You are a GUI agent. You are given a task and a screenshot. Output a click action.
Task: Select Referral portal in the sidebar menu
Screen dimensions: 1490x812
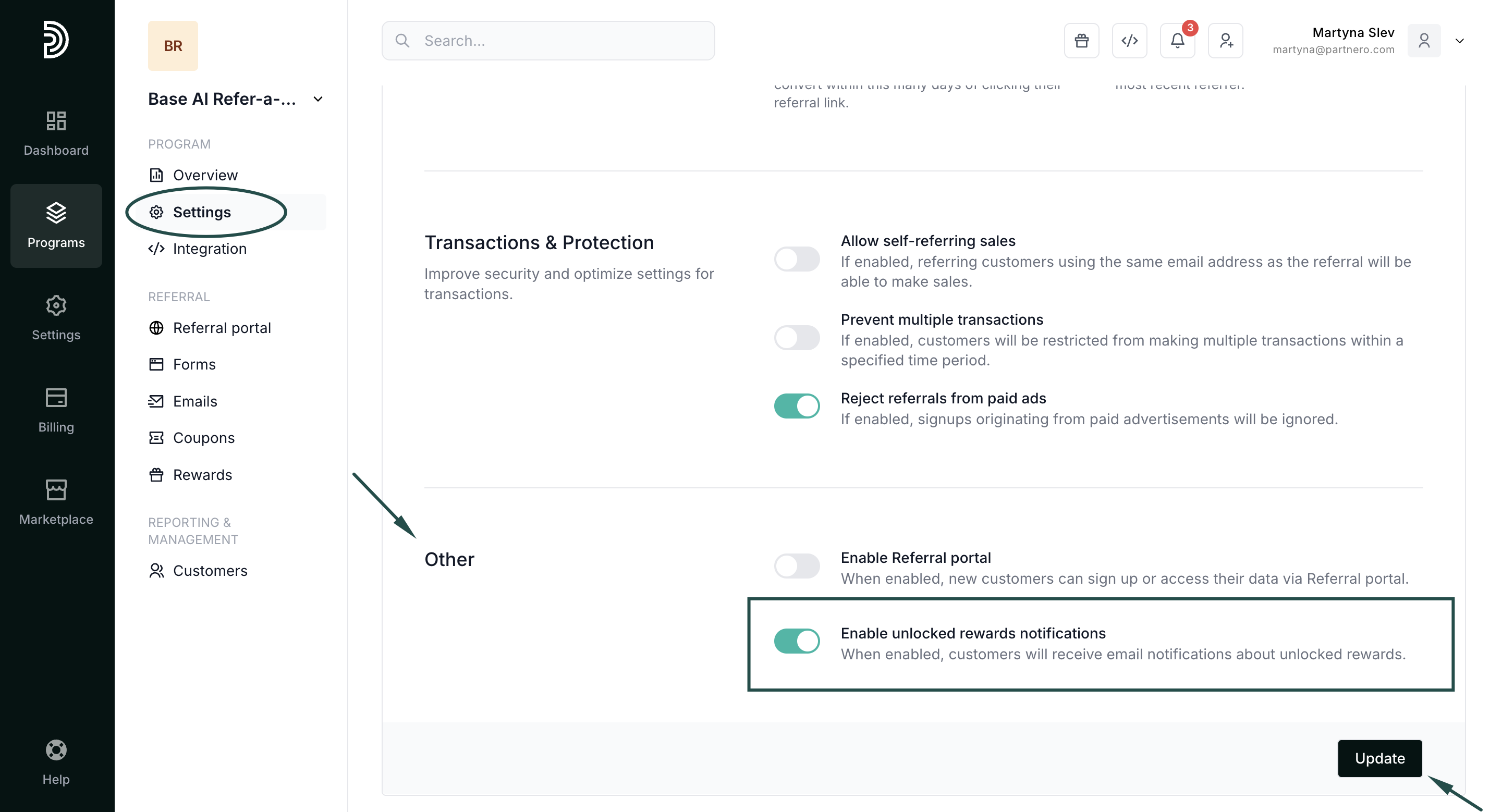coord(222,328)
